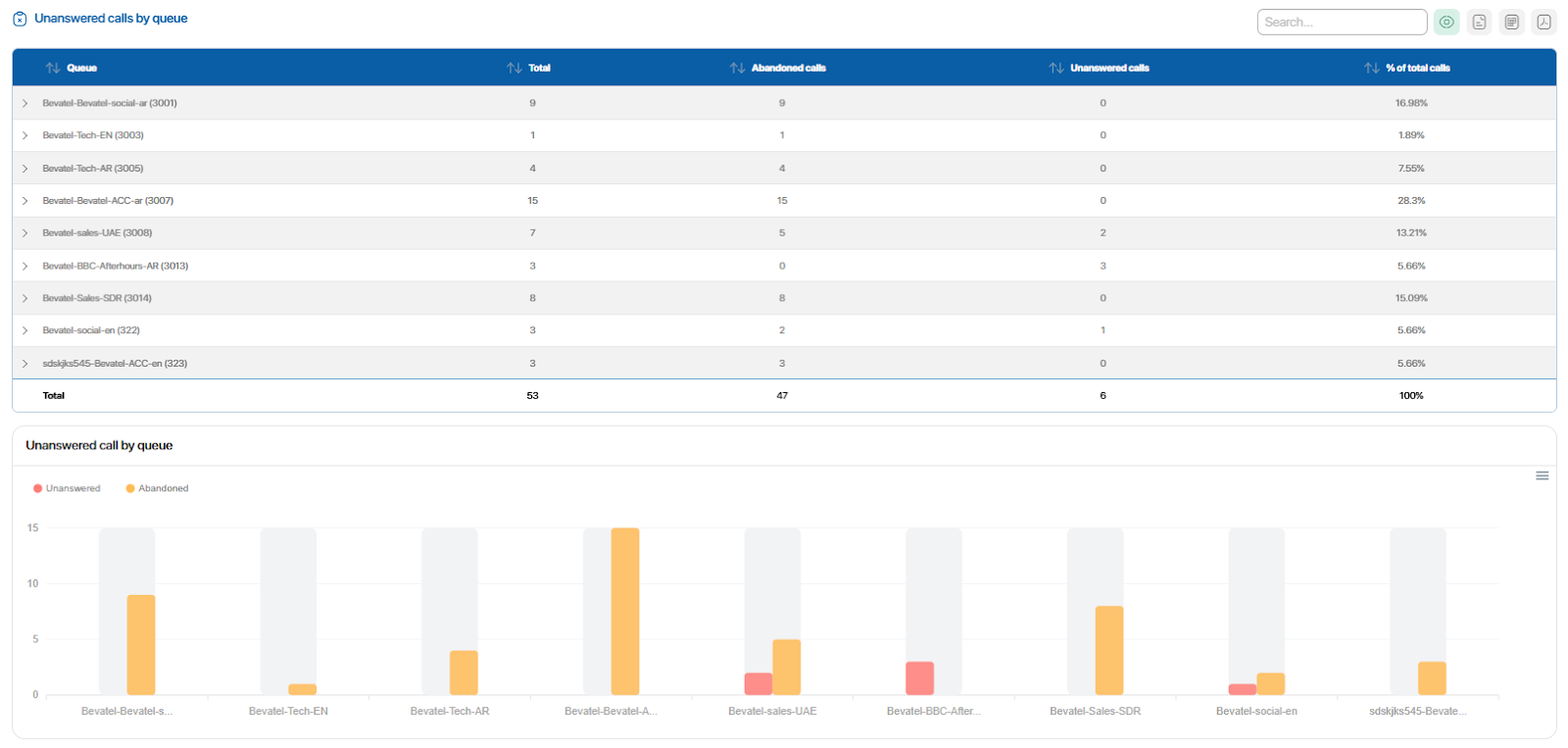The width and height of the screenshot is (1568, 748).
Task: Click the % of total calls header
Action: coord(1417,68)
